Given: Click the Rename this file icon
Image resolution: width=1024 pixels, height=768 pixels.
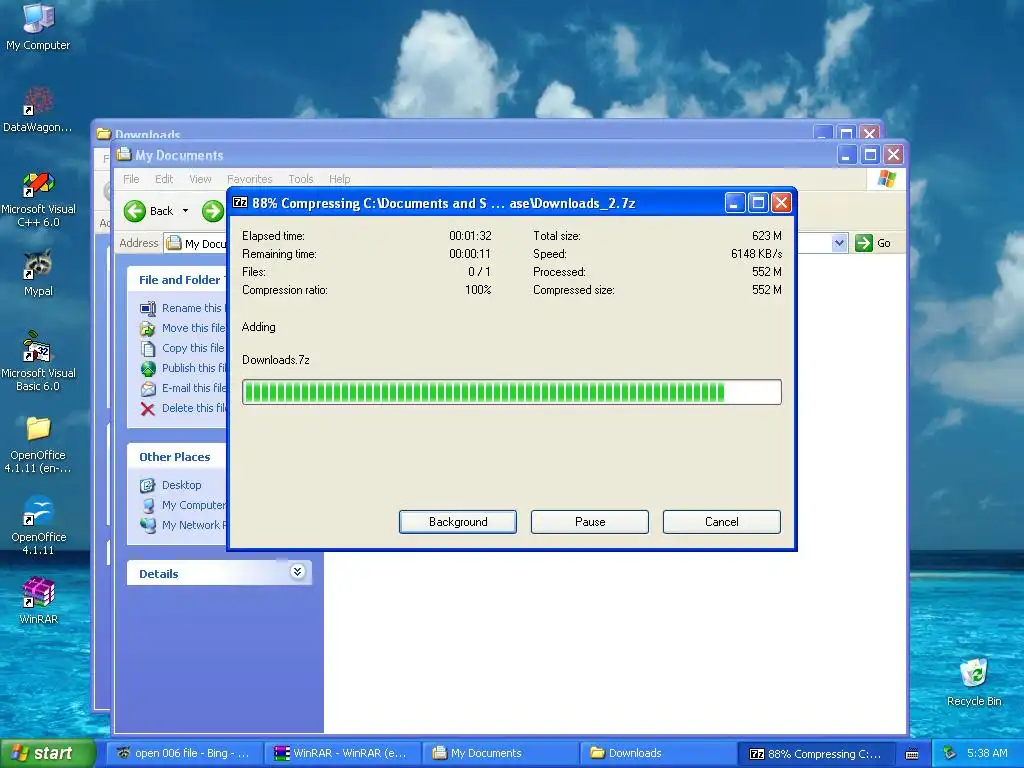Looking at the screenshot, I should [148, 308].
